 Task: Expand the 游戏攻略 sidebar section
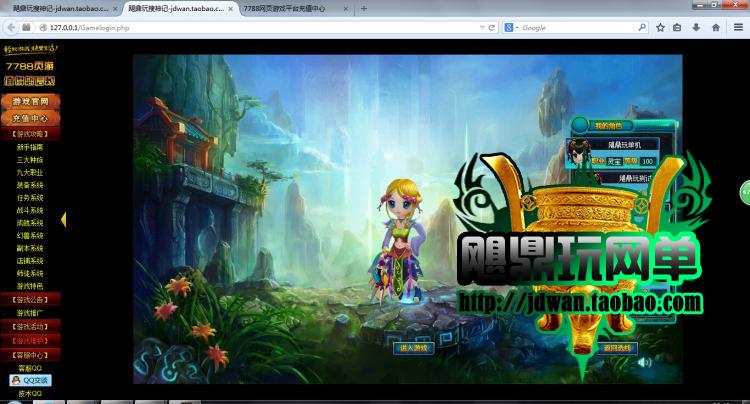(29, 133)
